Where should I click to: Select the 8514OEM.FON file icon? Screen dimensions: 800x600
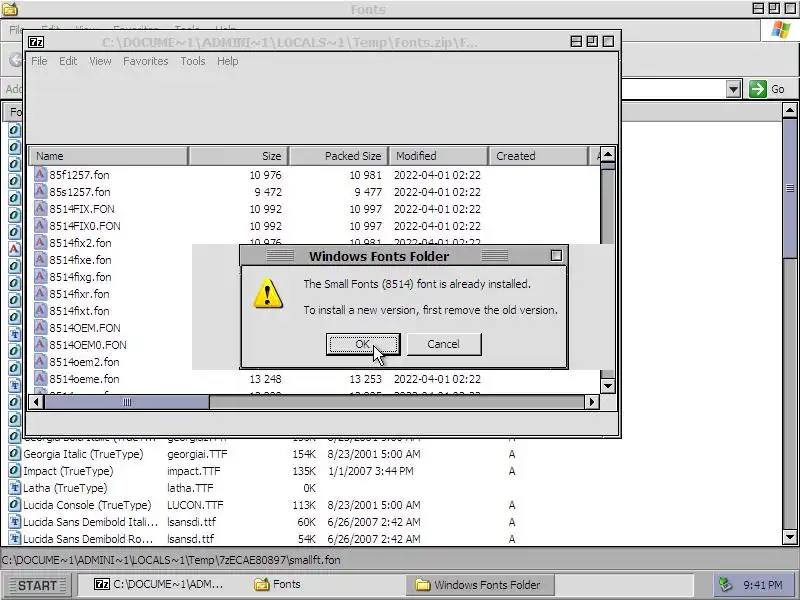pos(40,328)
